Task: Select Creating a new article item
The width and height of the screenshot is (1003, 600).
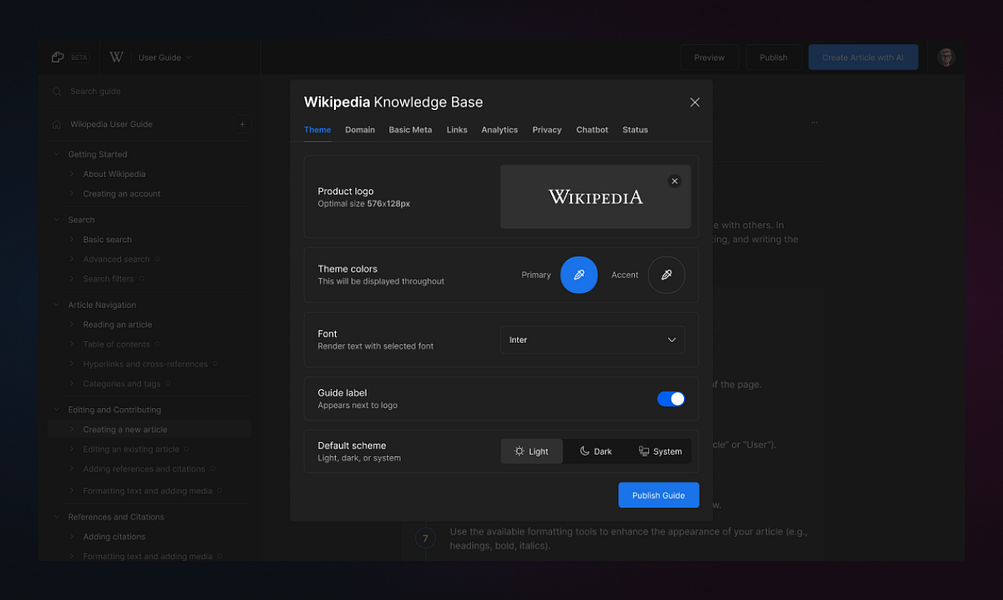Action: (x=150, y=429)
